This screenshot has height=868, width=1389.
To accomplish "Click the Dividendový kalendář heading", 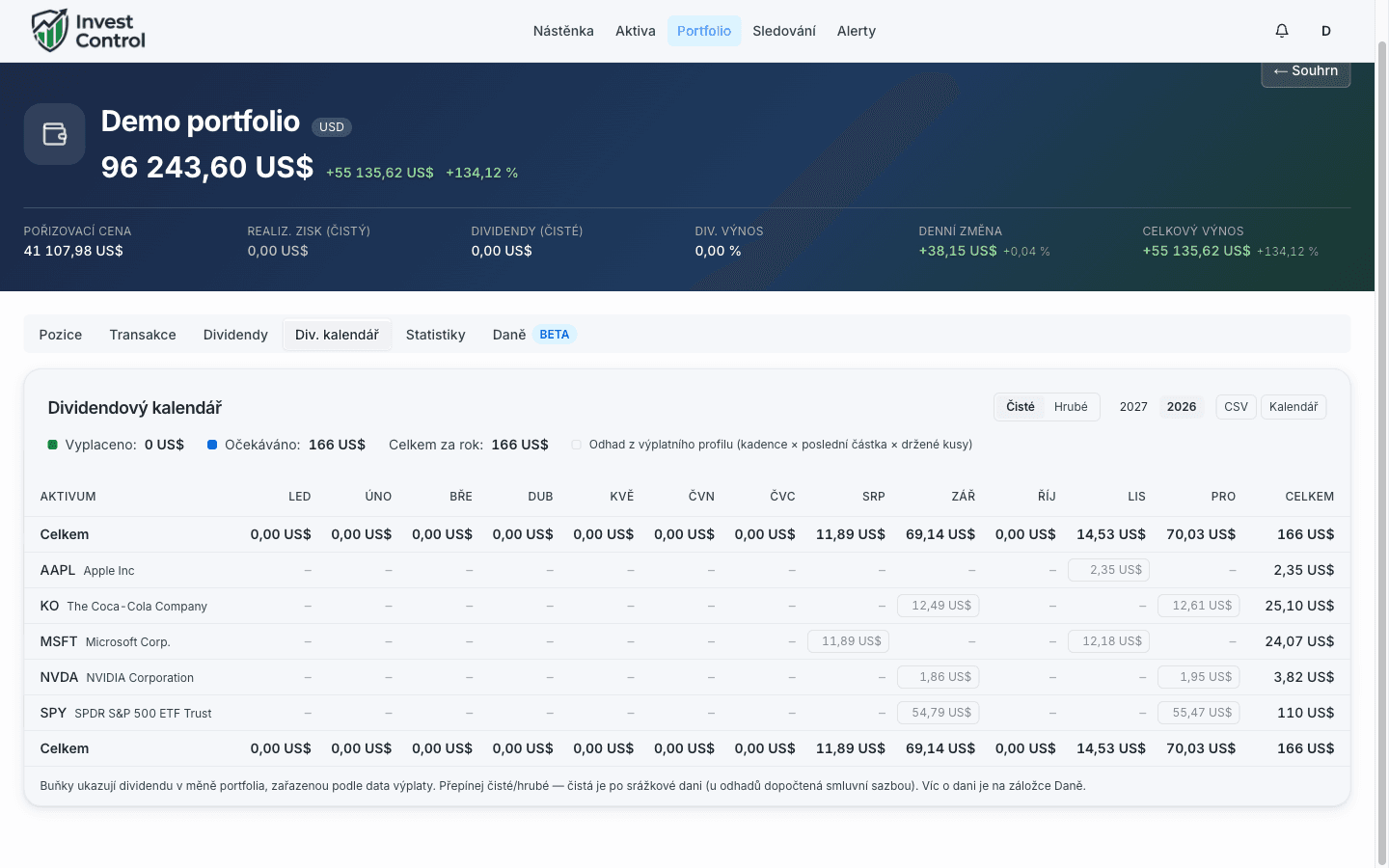I will pos(135,408).
